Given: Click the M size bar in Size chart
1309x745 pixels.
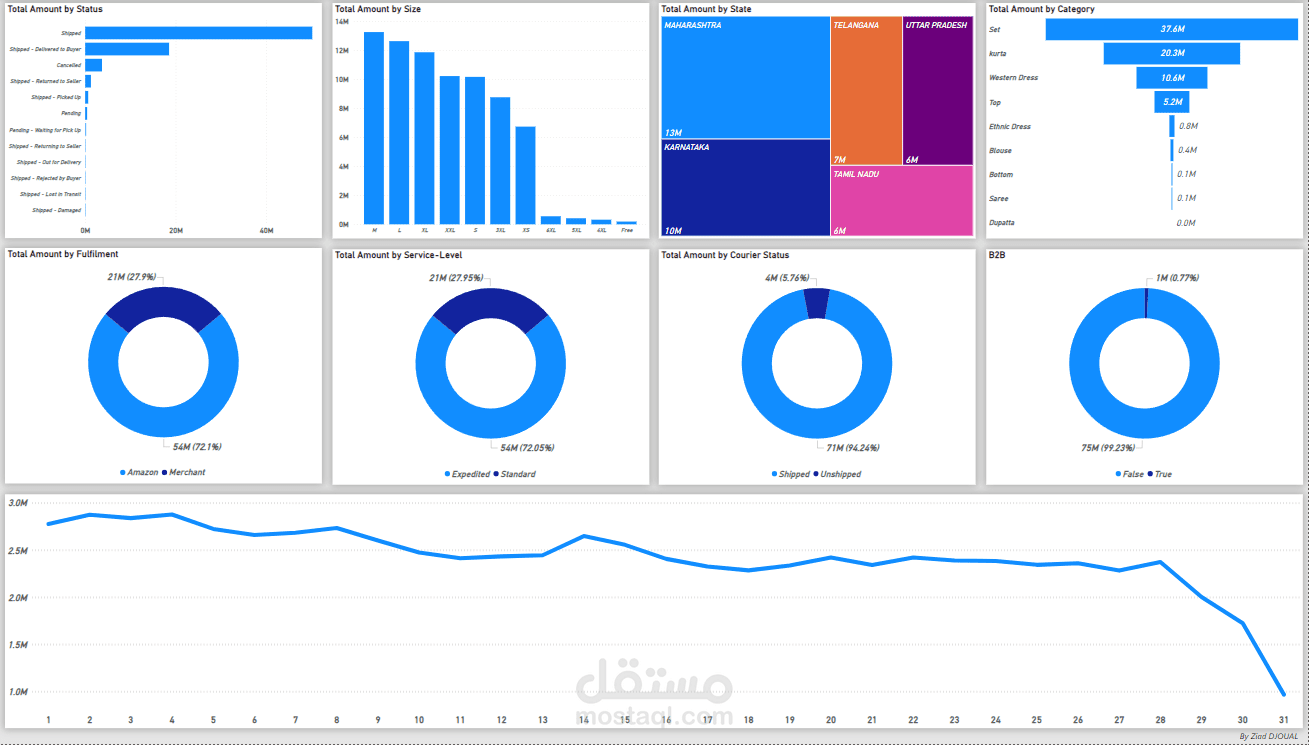Looking at the screenshot, I should click(373, 125).
